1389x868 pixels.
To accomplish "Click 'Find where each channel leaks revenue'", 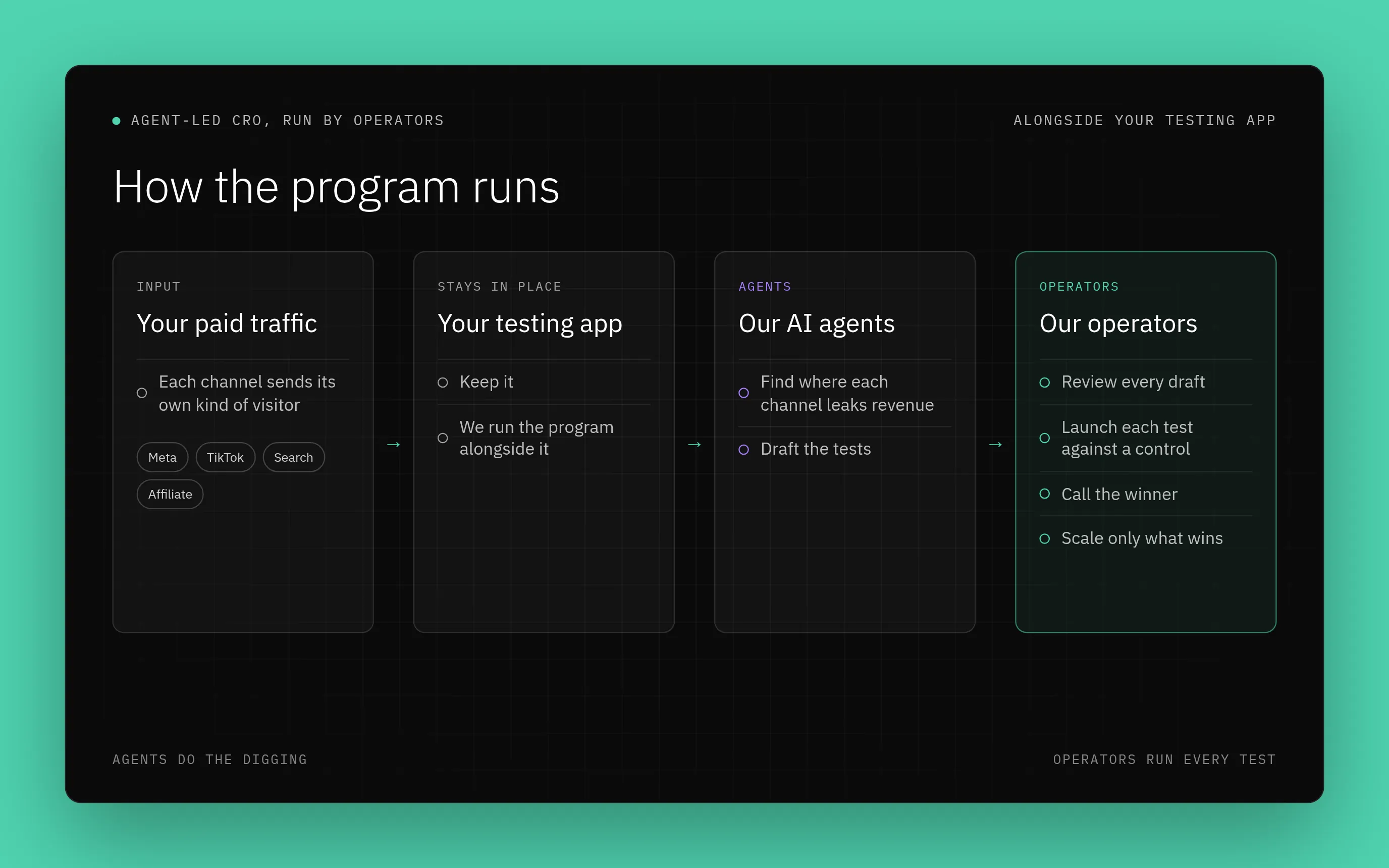I will point(846,393).
